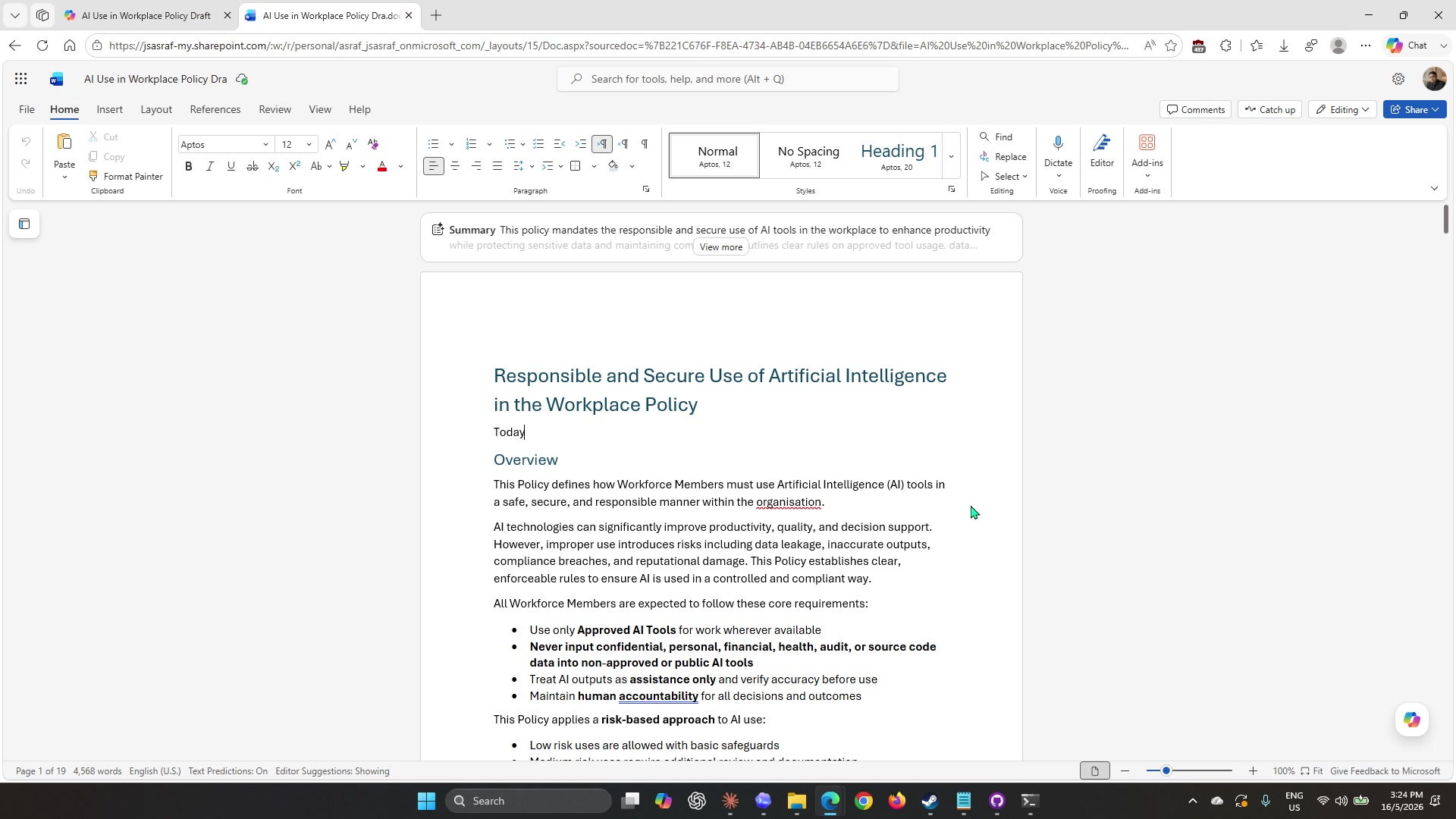Image resolution: width=1456 pixels, height=819 pixels.
Task: Click the Replace button
Action: (x=1003, y=156)
